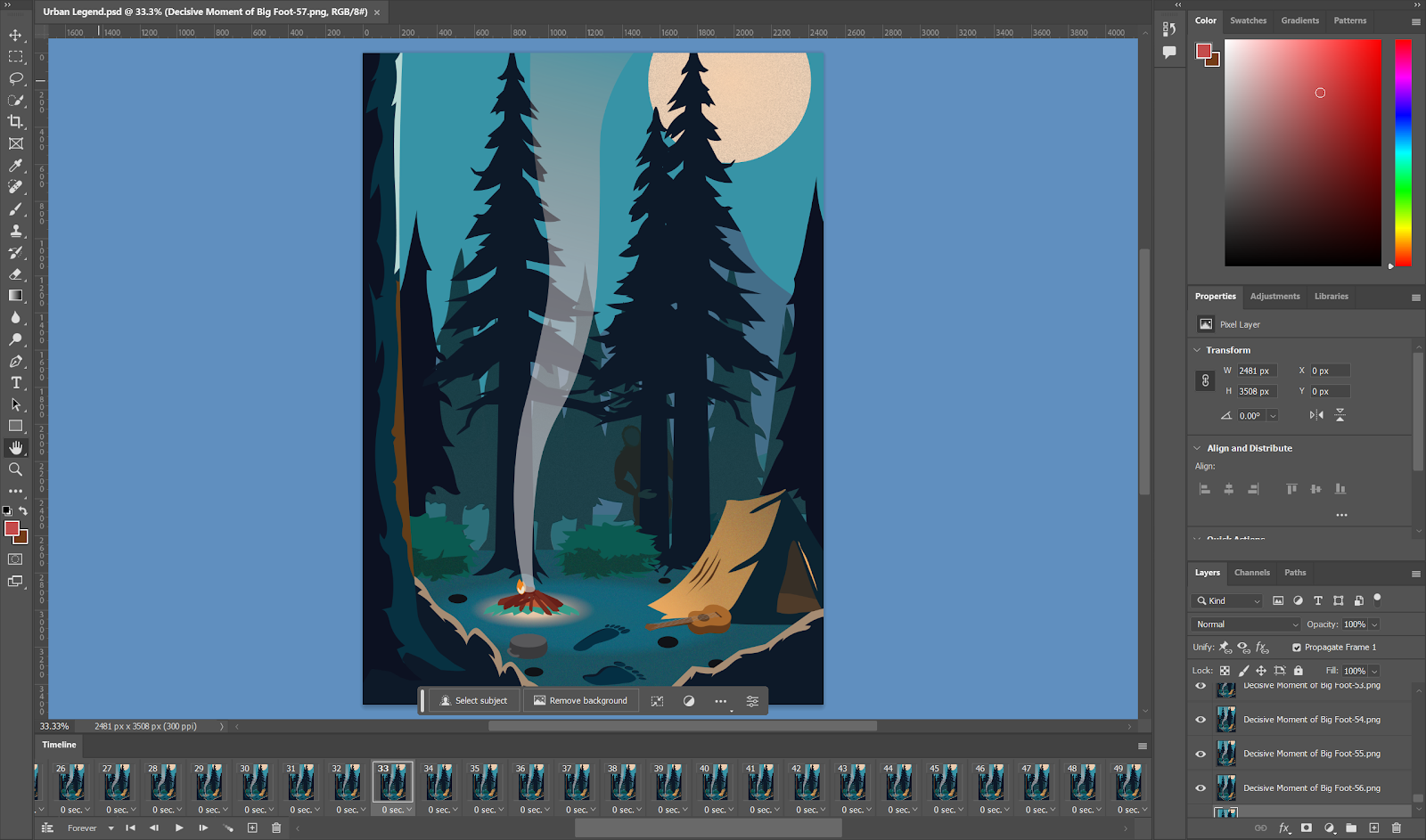Select the Brush tool

tap(15, 208)
